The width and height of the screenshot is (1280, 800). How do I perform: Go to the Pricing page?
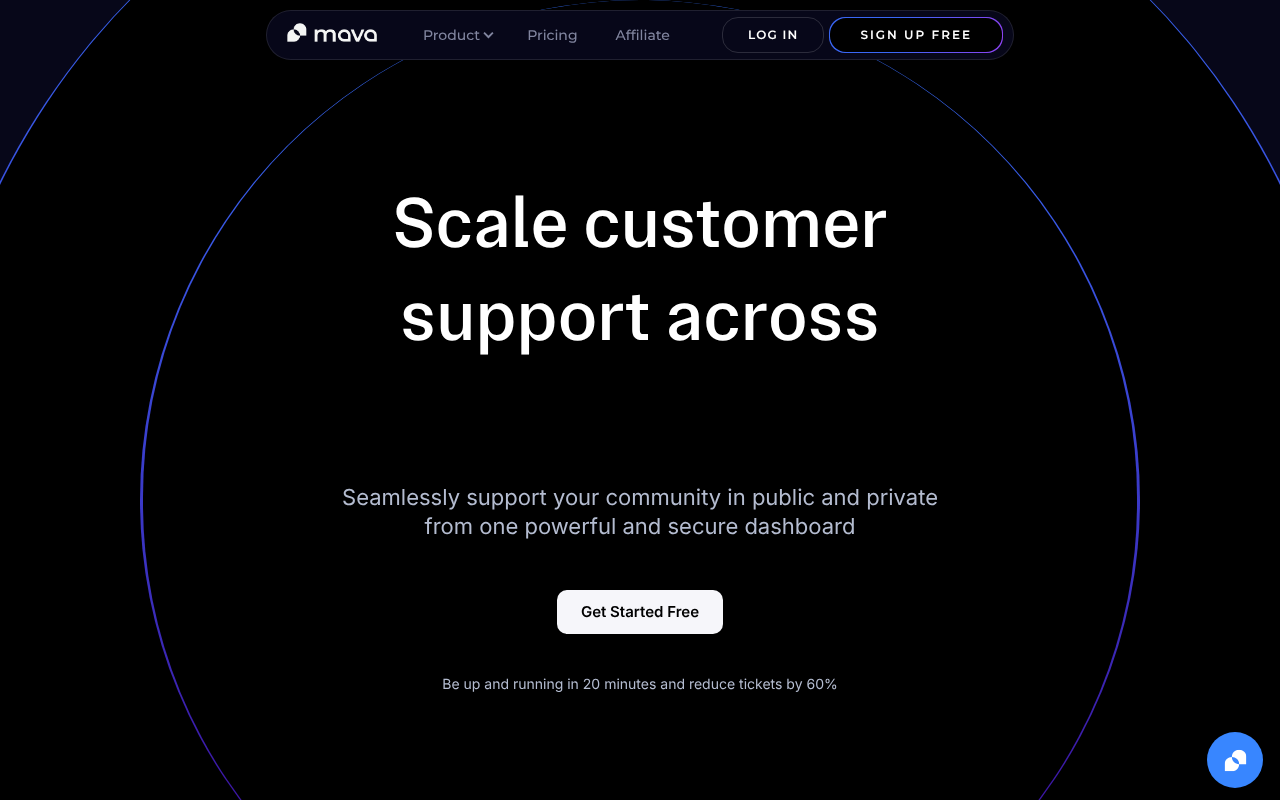pos(552,35)
